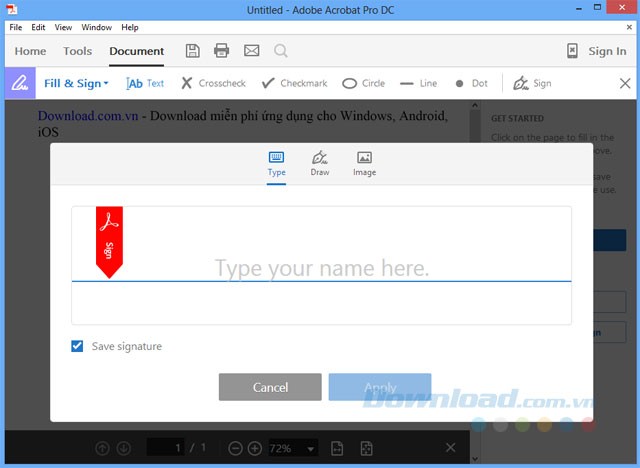Click the Download.com.vn link in document
Image resolution: width=640 pixels, height=468 pixels.
88,116
